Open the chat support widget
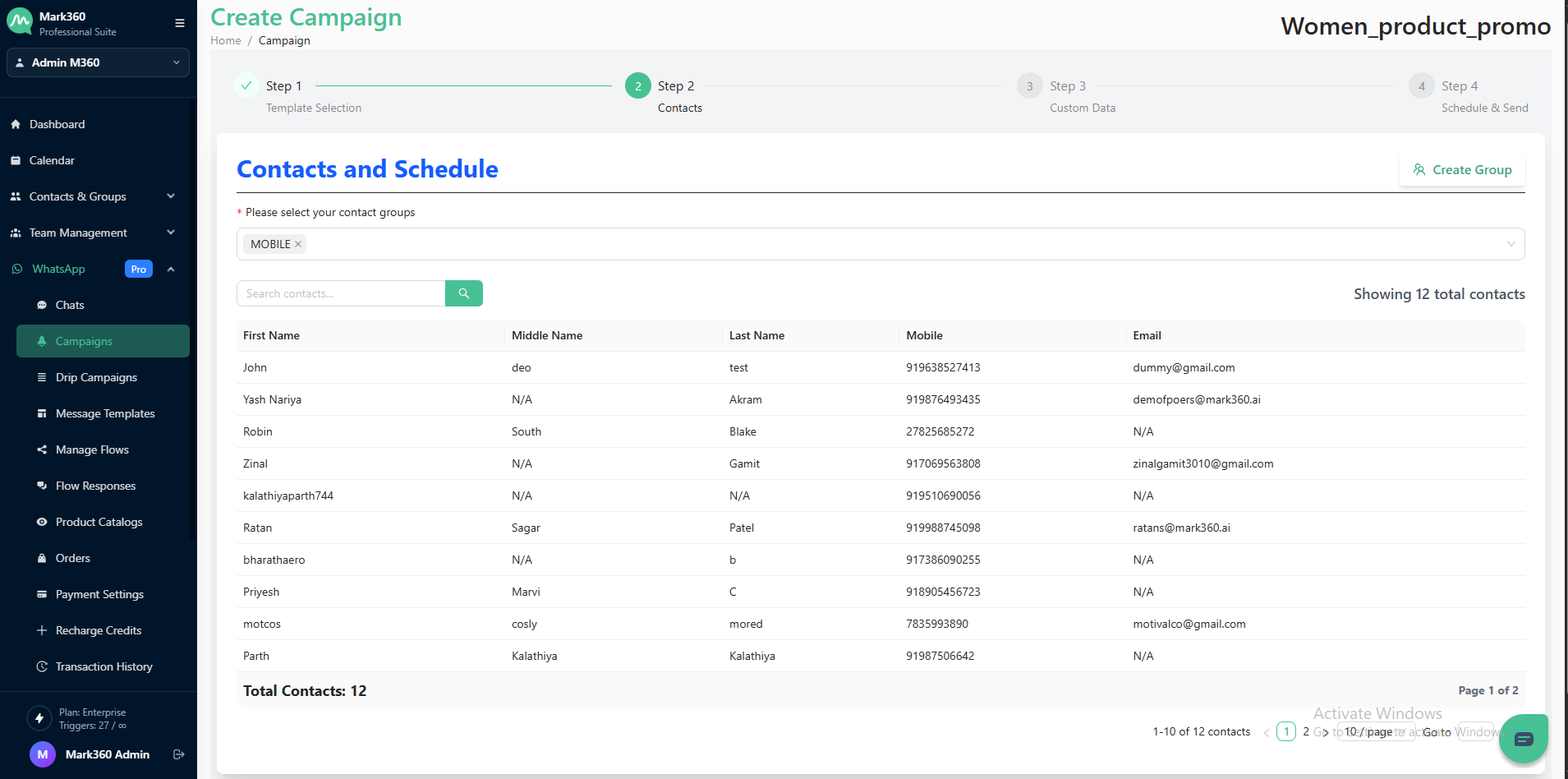The width and height of the screenshot is (1568, 779). coord(1523,739)
